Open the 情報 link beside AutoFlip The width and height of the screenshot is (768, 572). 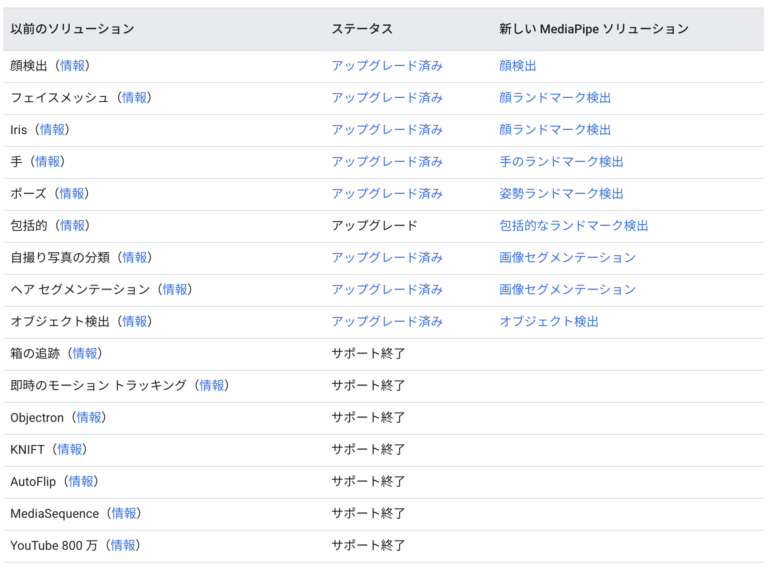coord(81,481)
